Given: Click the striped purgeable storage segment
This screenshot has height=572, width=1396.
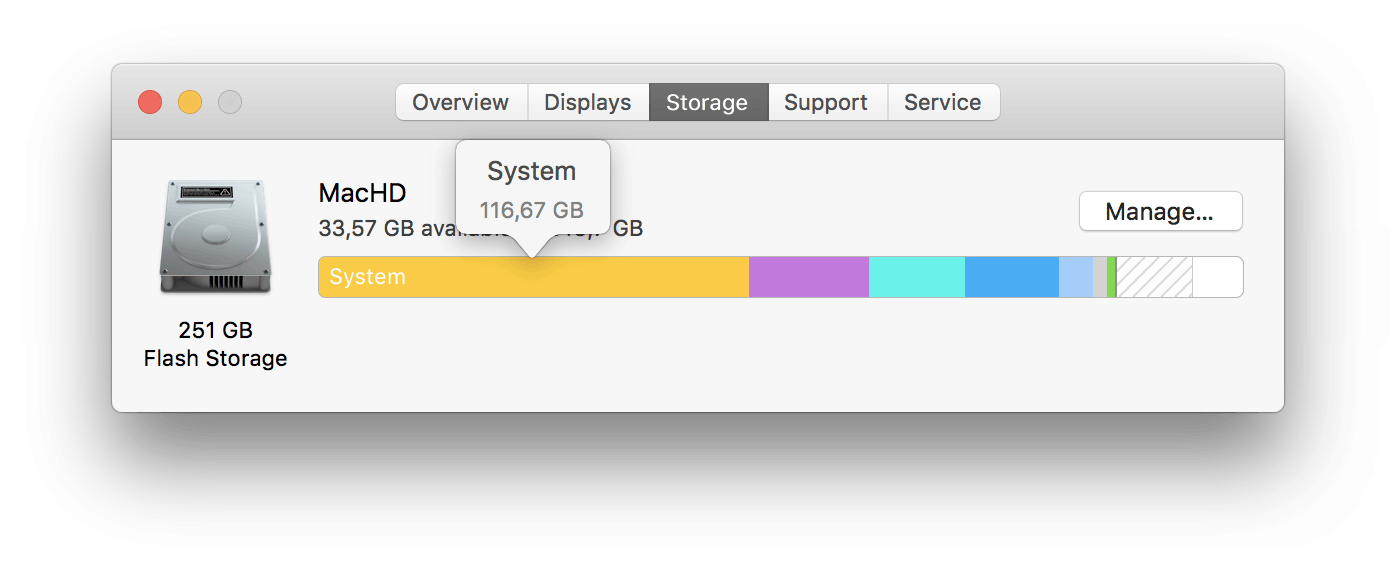Looking at the screenshot, I should tap(1154, 277).
